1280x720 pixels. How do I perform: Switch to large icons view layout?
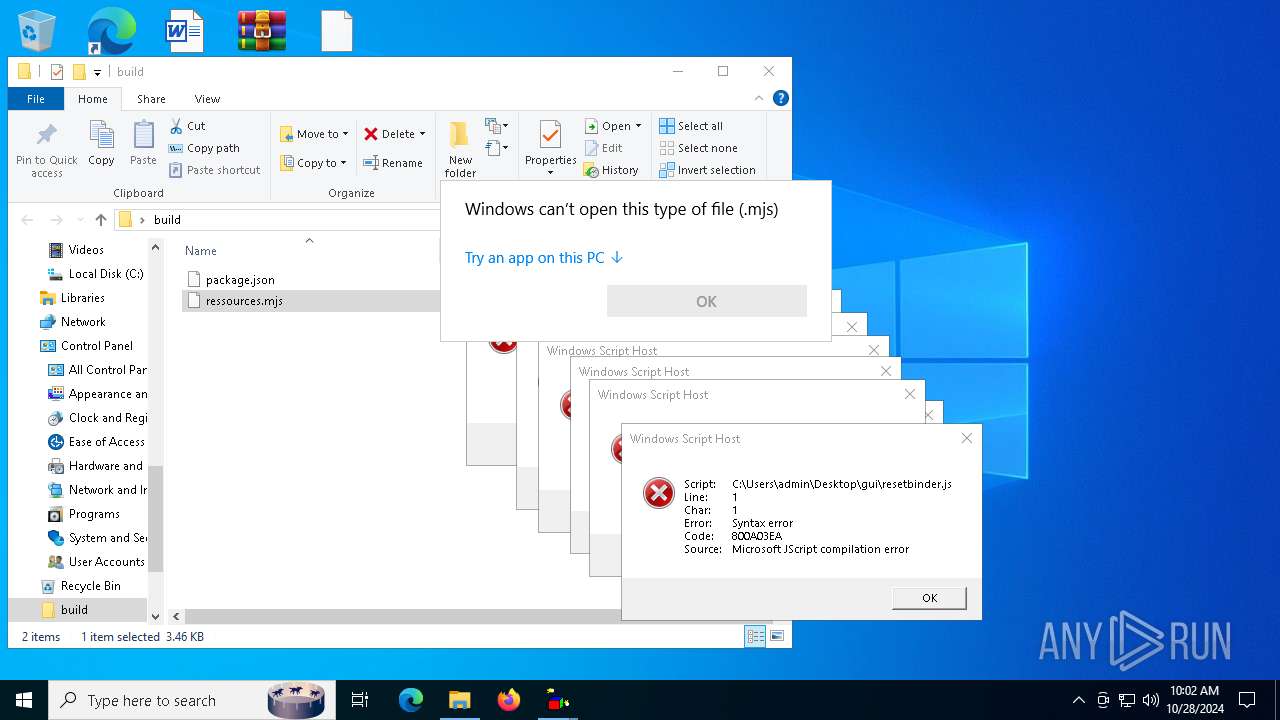click(x=776, y=636)
